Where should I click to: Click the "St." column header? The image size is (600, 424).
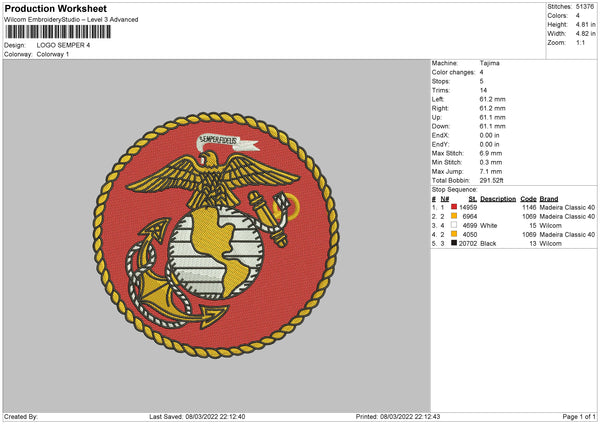(473, 199)
